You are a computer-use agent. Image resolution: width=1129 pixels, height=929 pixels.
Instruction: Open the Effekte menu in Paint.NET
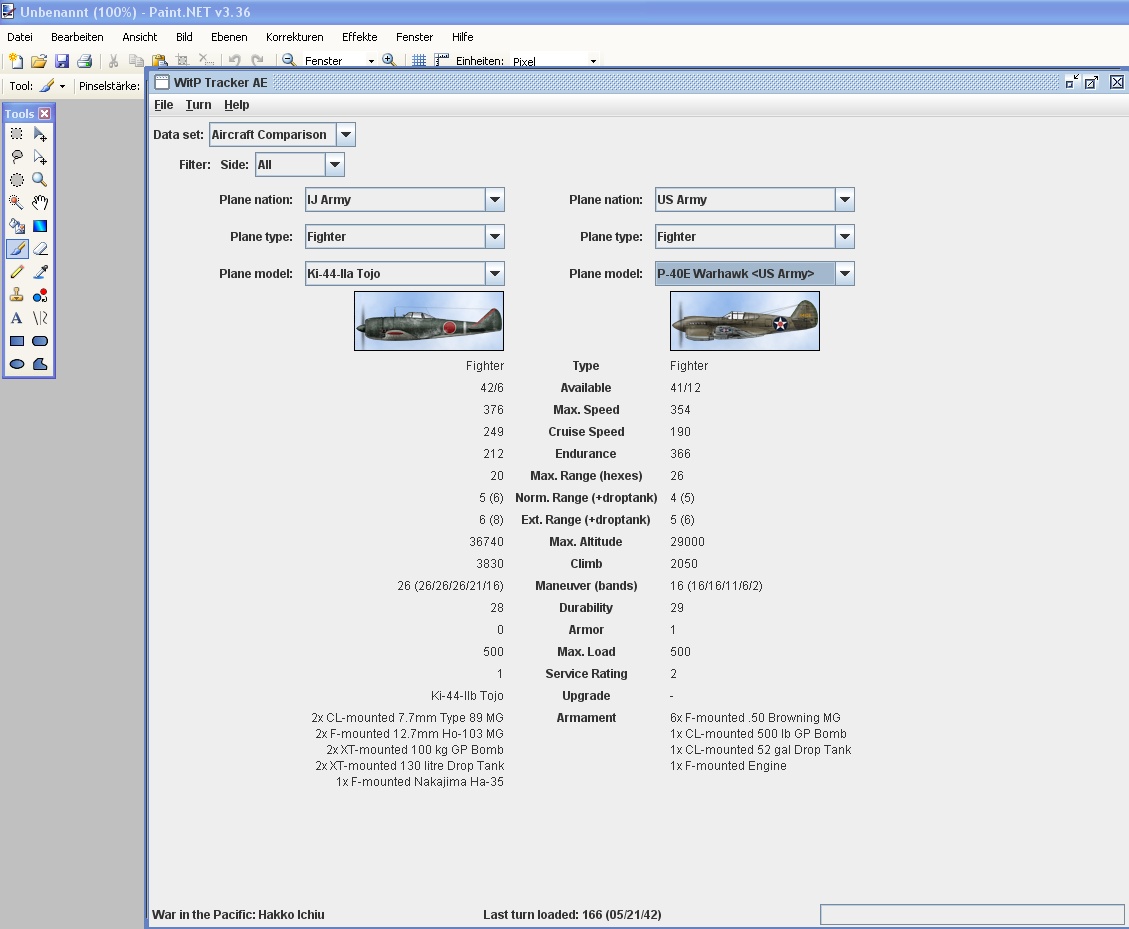coord(359,37)
